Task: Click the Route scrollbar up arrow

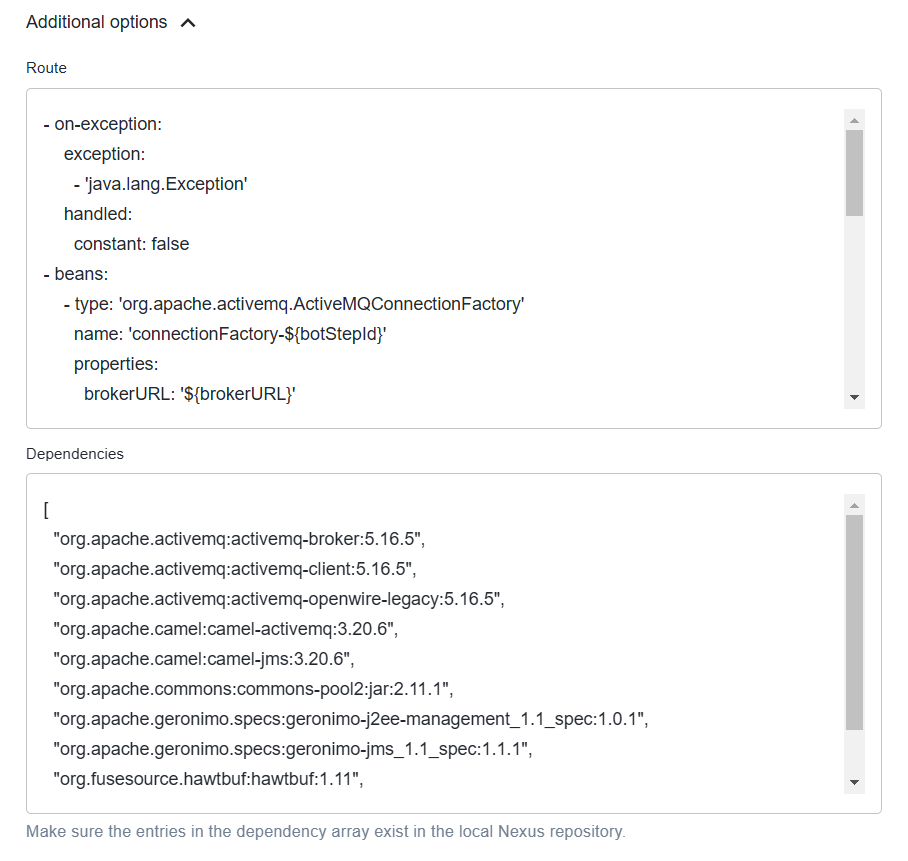Action: coord(854,120)
